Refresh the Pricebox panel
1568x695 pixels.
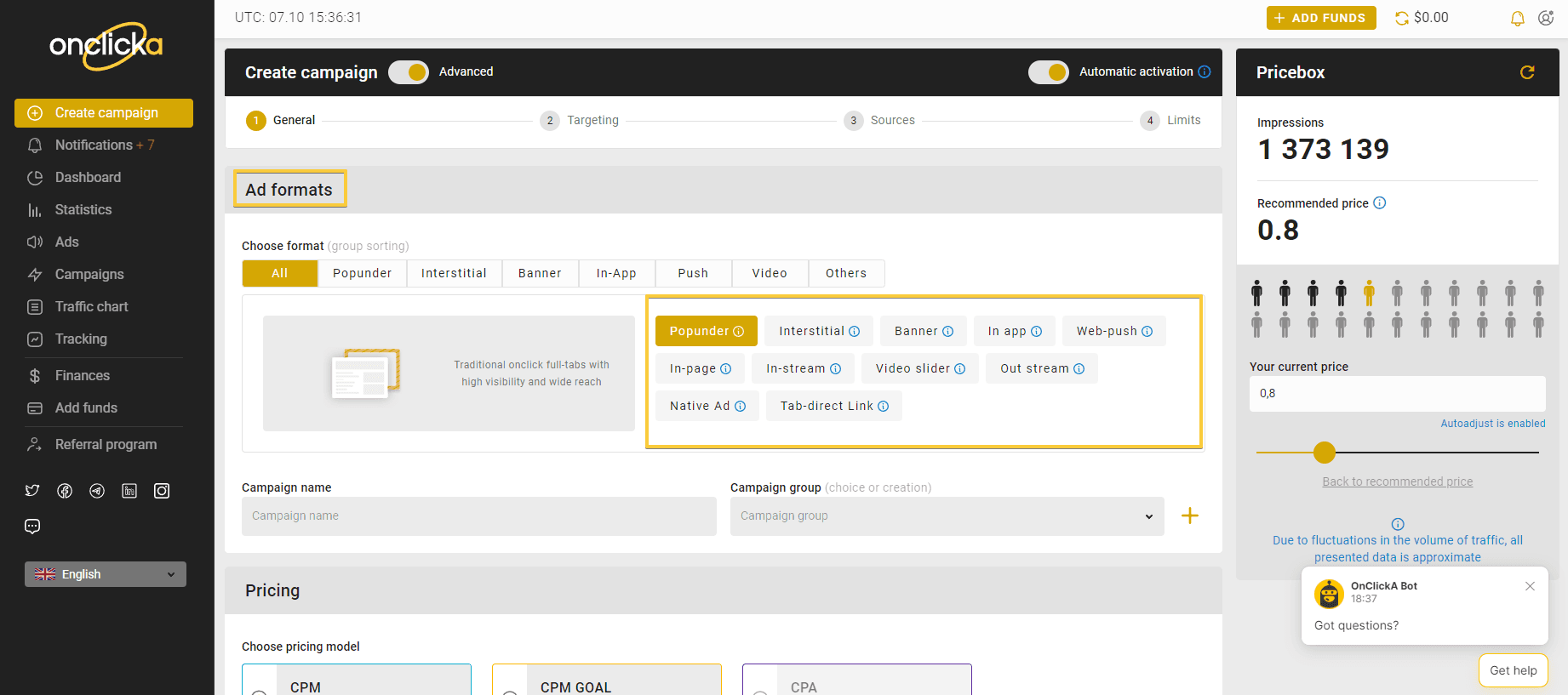1527,72
